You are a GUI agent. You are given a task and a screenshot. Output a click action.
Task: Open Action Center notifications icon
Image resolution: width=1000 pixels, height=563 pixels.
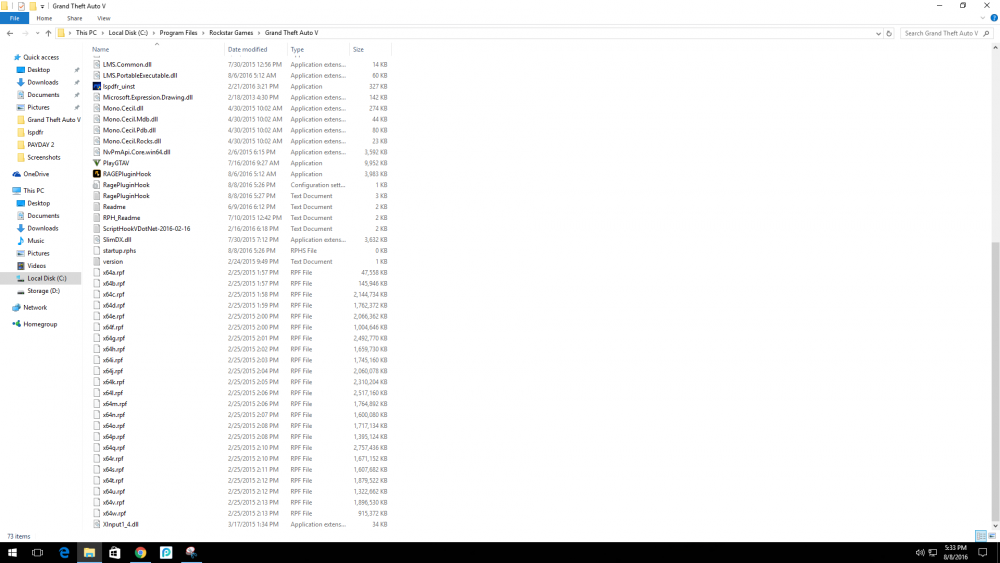[x=983, y=552]
